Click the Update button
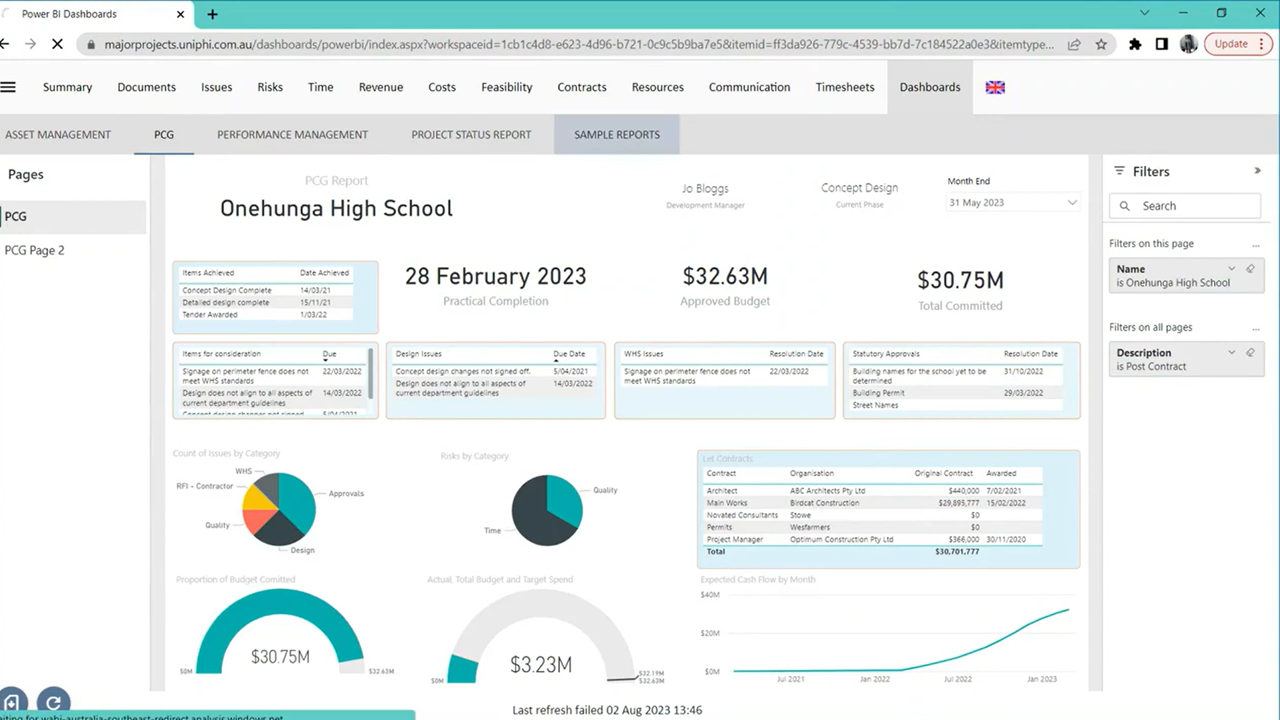The height and width of the screenshot is (720, 1280). pyautogui.click(x=1231, y=44)
